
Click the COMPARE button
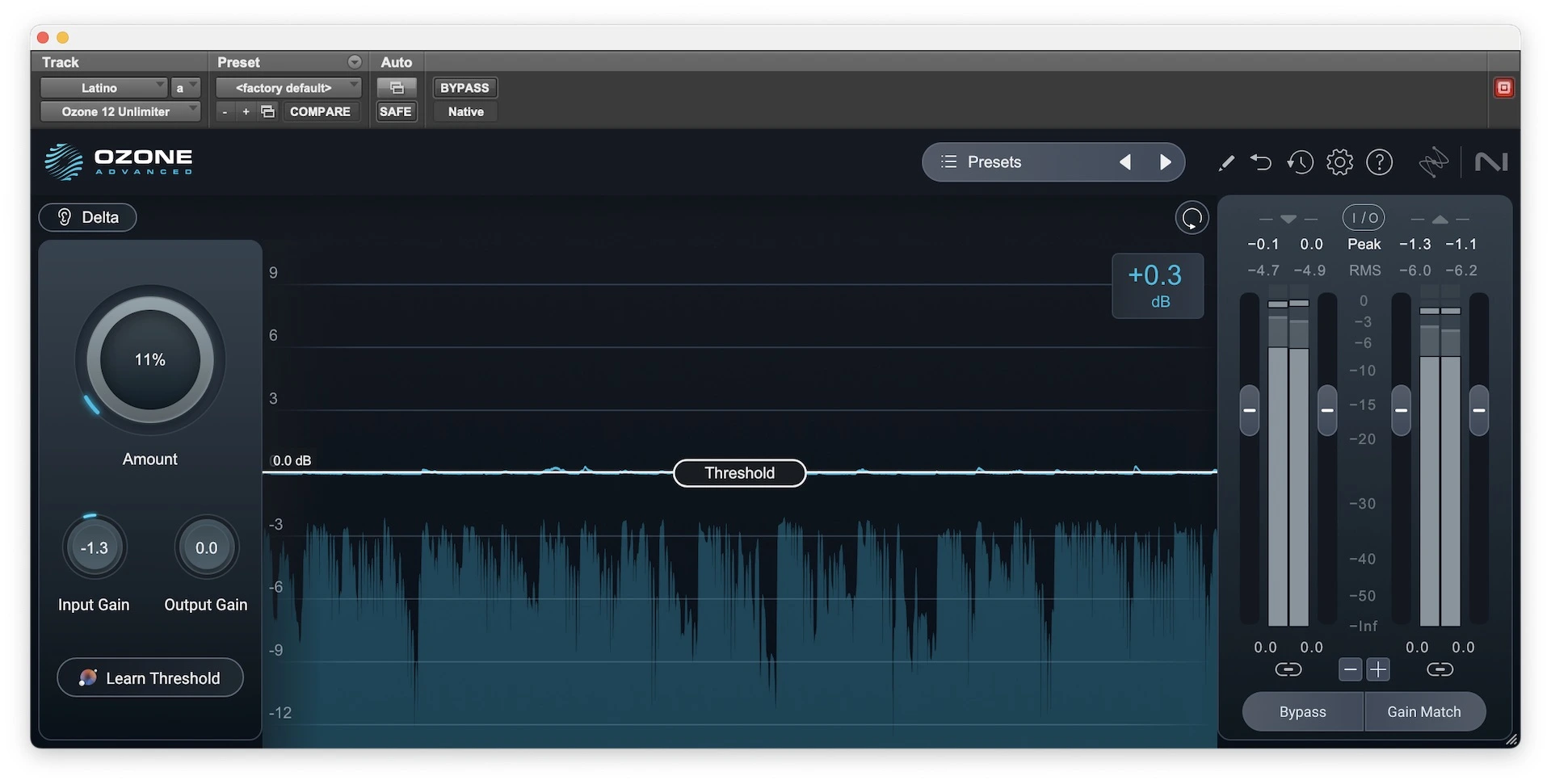320,111
